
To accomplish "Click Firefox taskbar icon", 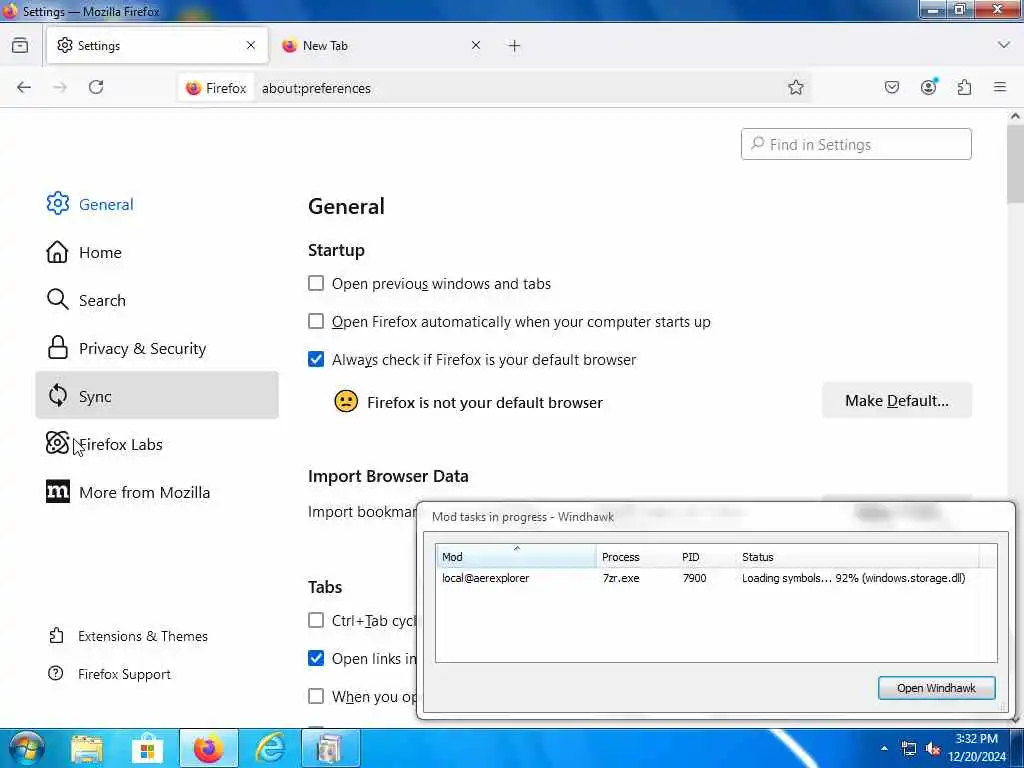I will click(208, 749).
